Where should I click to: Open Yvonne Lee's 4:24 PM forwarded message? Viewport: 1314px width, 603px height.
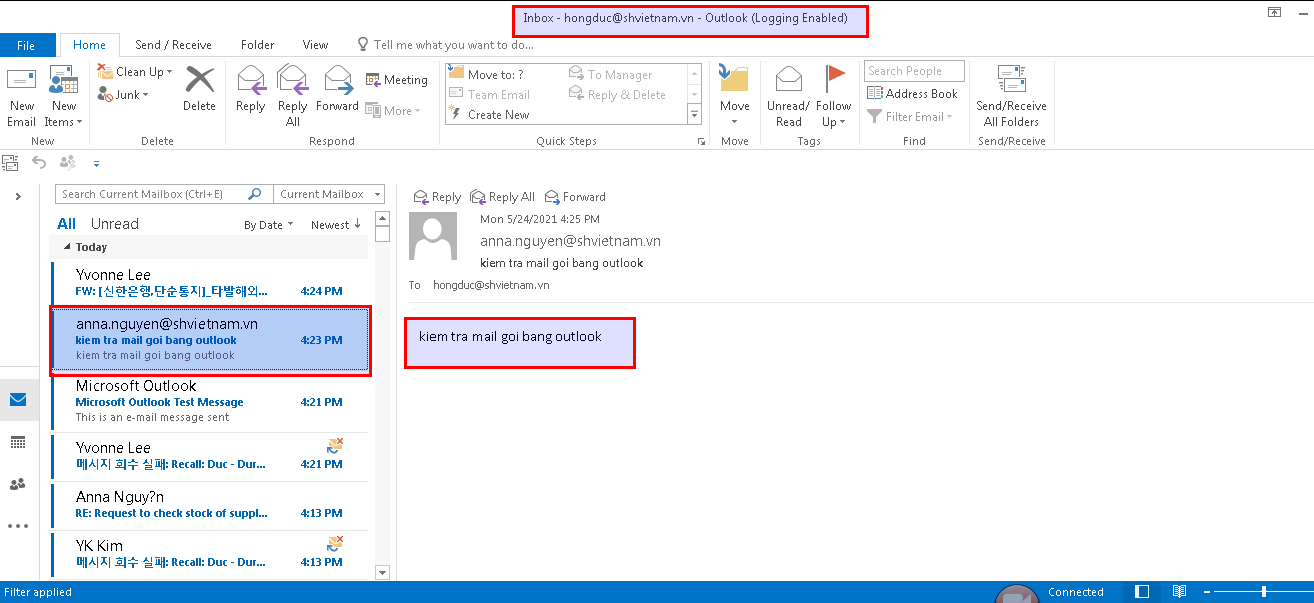210,283
